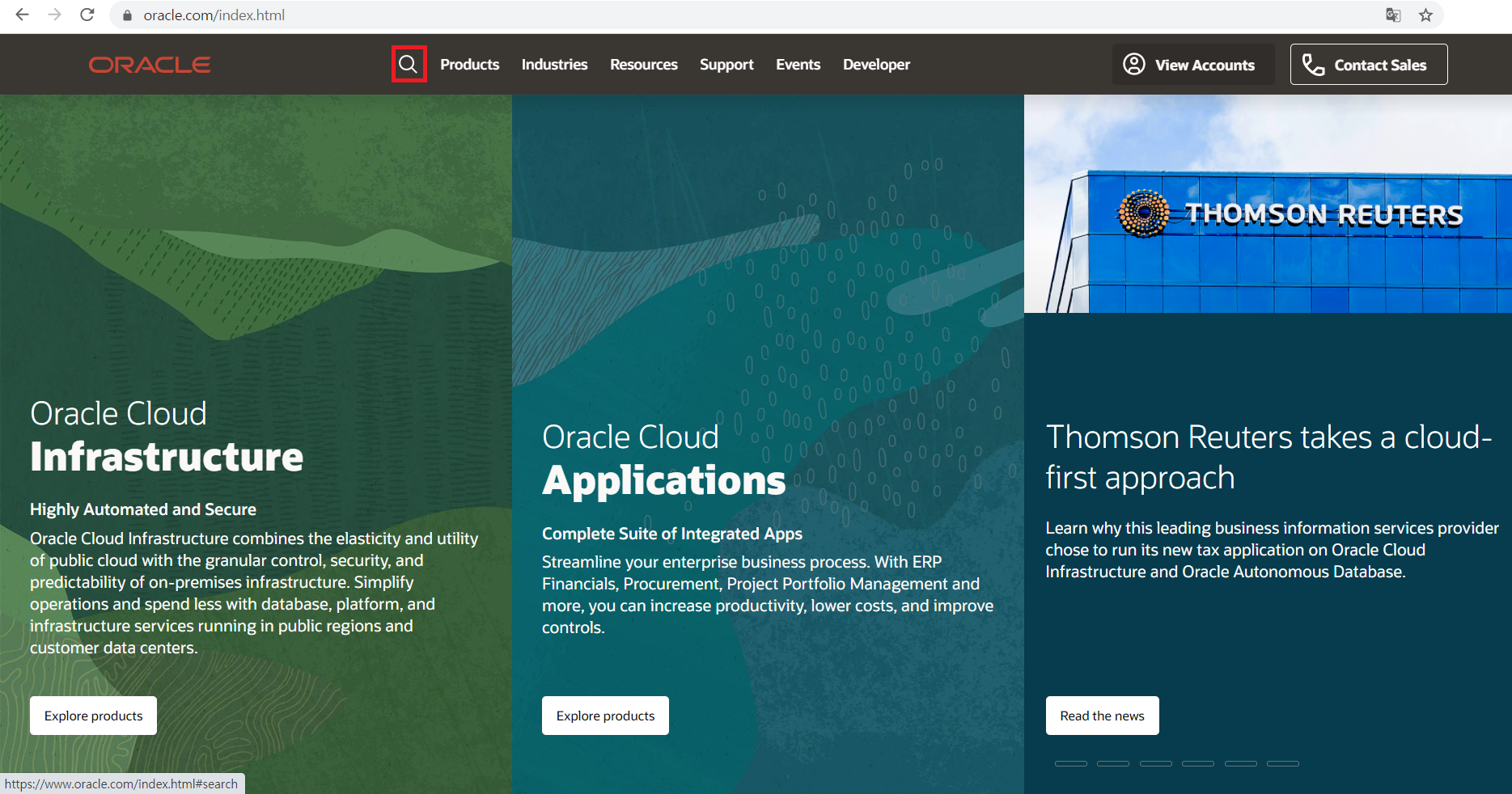Click 'Thomson Reuters takes a cloud-first approach' headline
The image size is (1512, 794).
pyautogui.click(x=1268, y=457)
